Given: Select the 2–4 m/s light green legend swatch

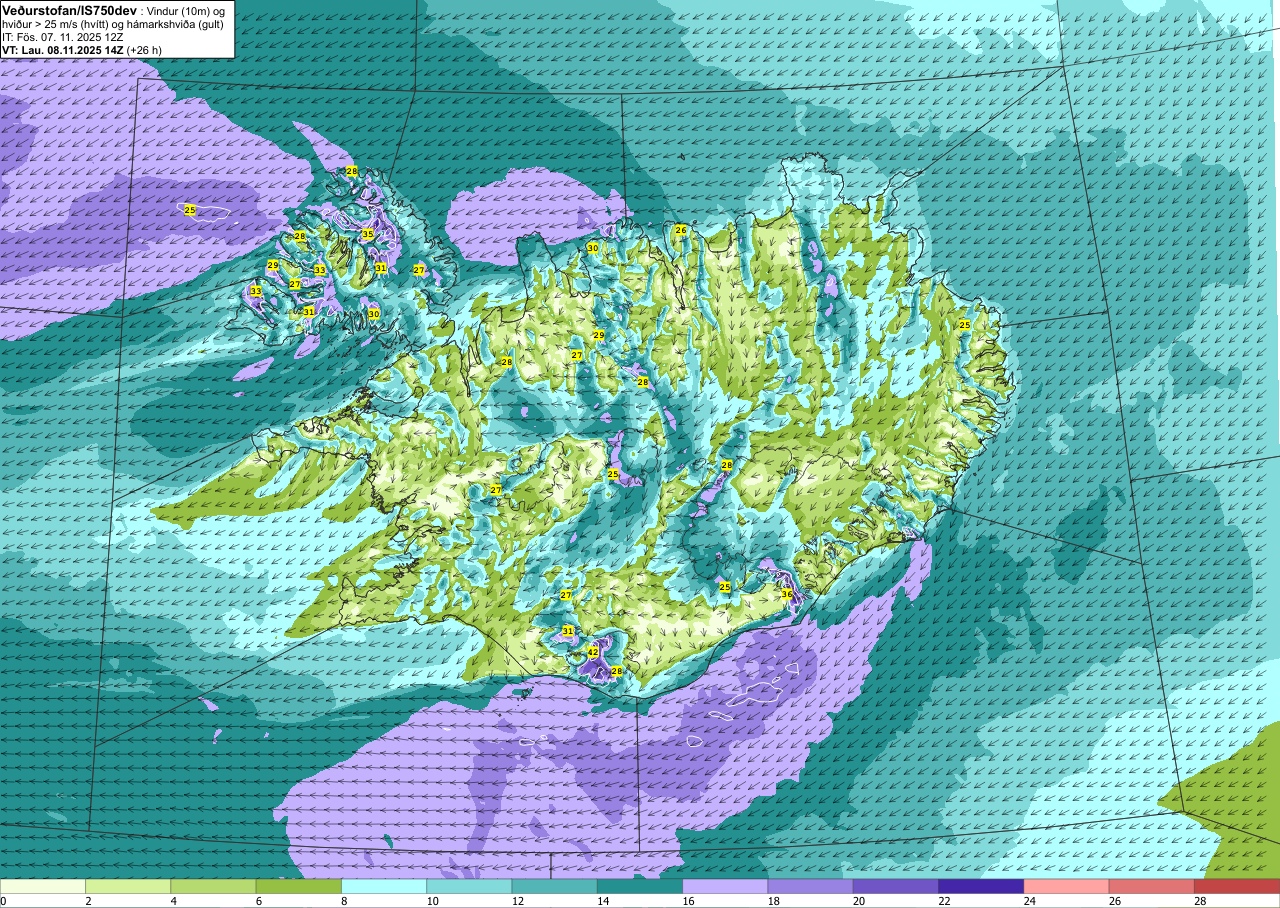Looking at the screenshot, I should tap(128, 886).
